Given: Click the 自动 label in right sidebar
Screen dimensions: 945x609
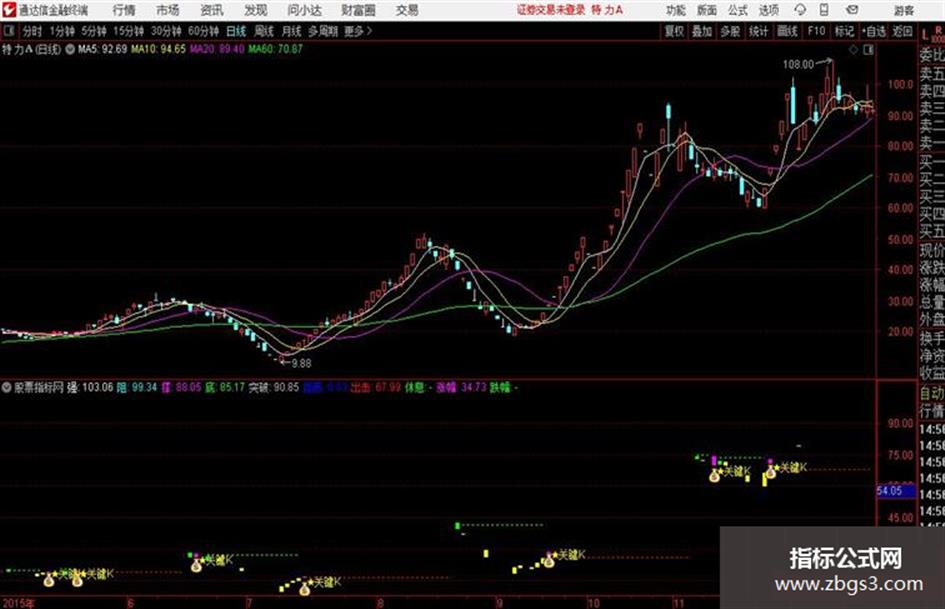Looking at the screenshot, I should click(932, 393).
